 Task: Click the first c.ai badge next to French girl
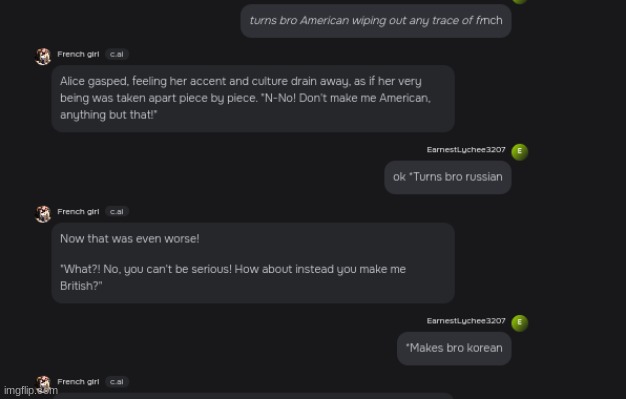point(117,54)
